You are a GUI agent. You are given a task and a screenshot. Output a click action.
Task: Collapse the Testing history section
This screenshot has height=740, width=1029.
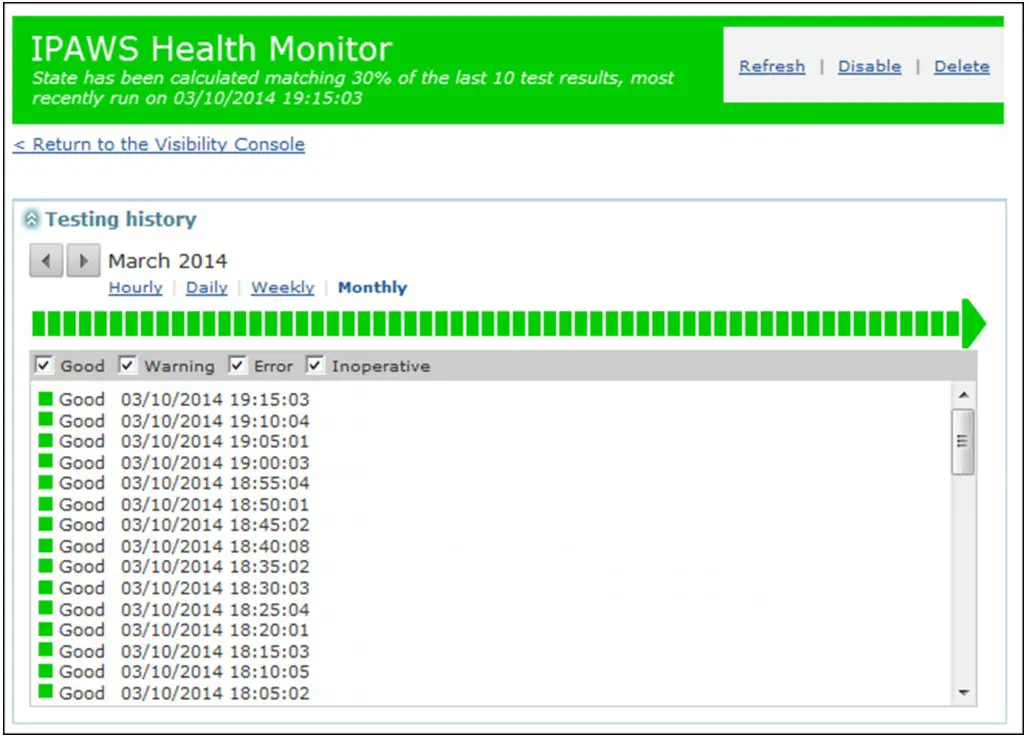point(32,220)
